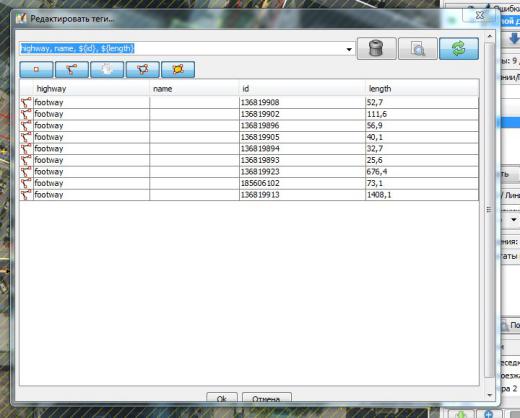Select the way icon of row 136819908

click(26, 102)
